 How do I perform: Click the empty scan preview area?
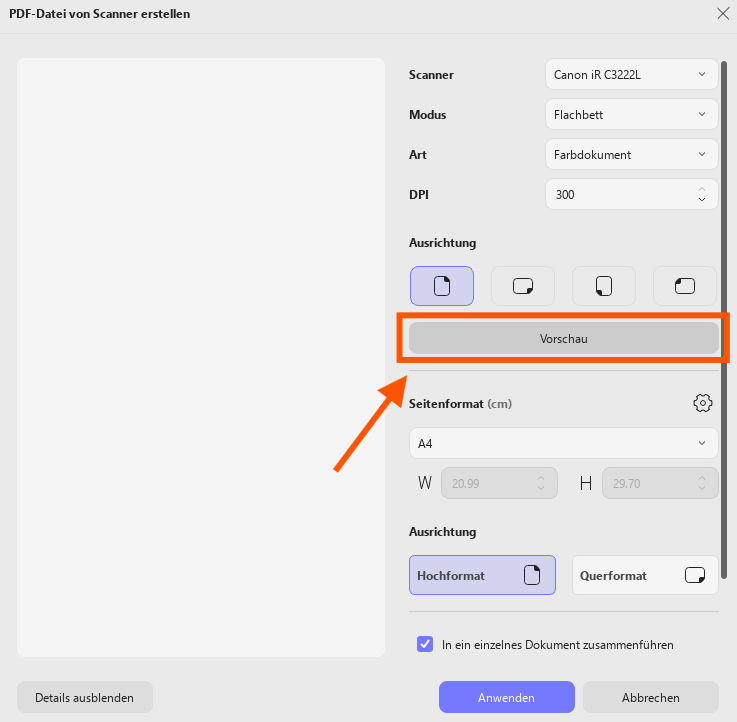click(x=201, y=357)
